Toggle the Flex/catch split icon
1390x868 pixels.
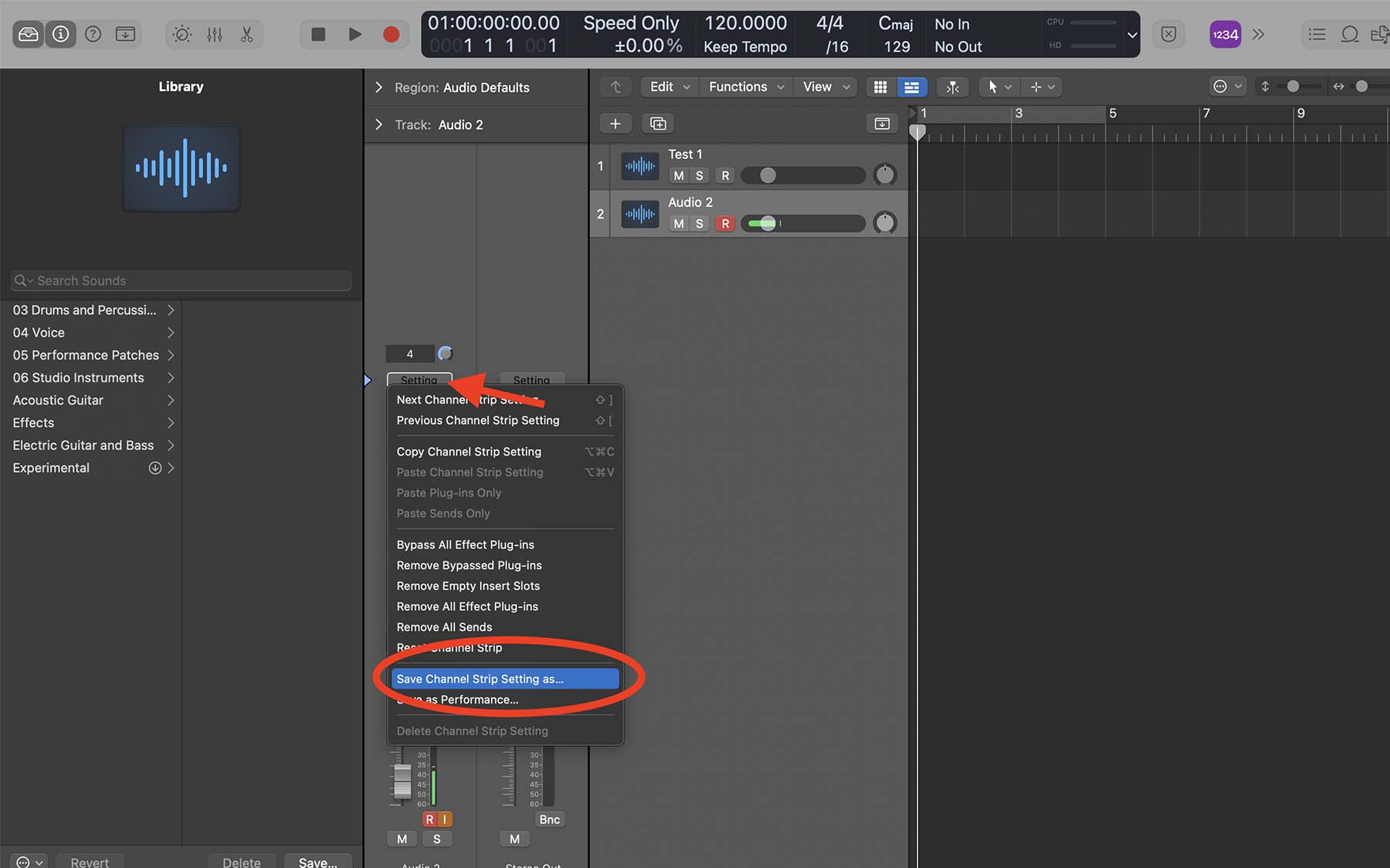(953, 87)
